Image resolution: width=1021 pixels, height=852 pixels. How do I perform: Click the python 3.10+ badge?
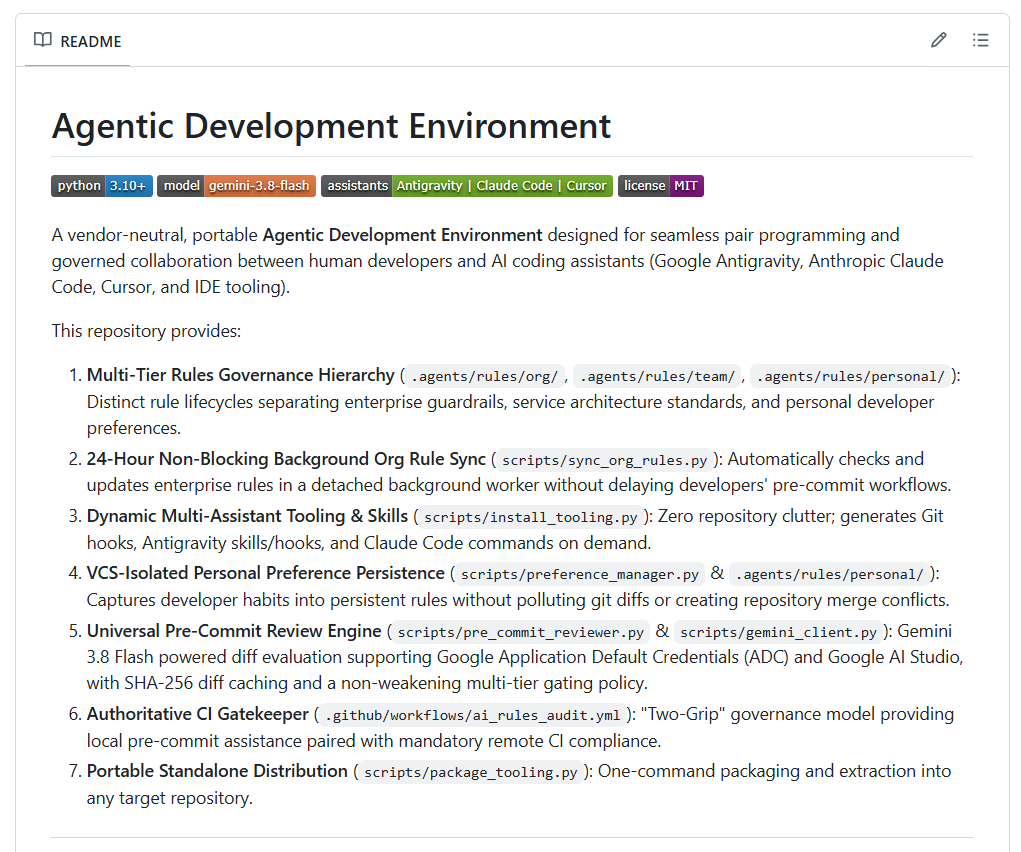102,186
